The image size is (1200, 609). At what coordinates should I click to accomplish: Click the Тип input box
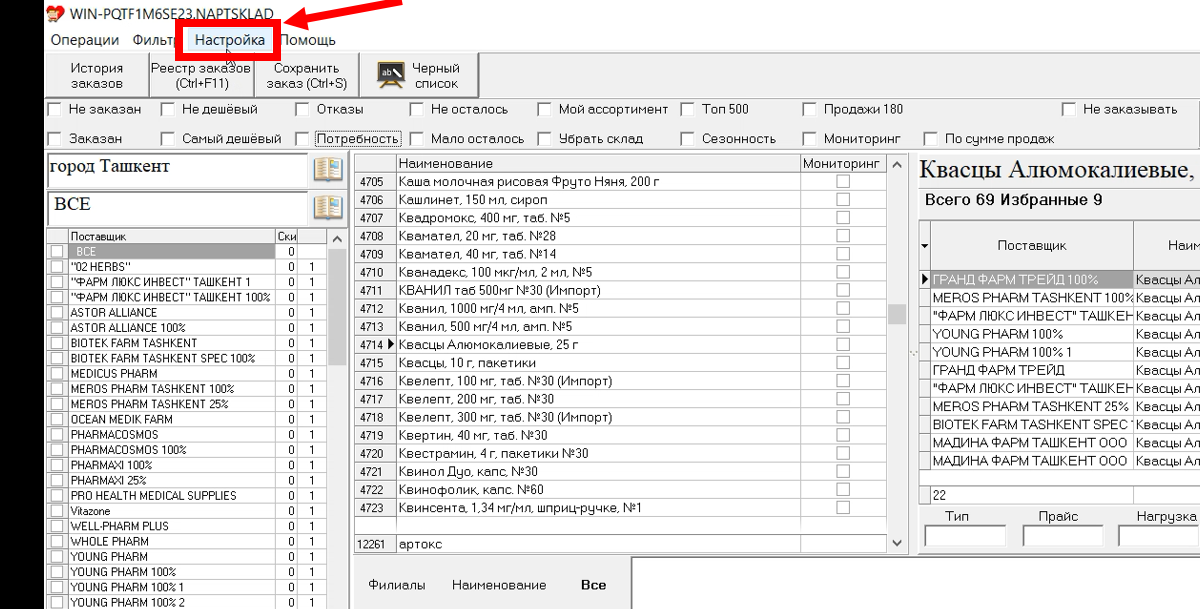click(x=965, y=536)
